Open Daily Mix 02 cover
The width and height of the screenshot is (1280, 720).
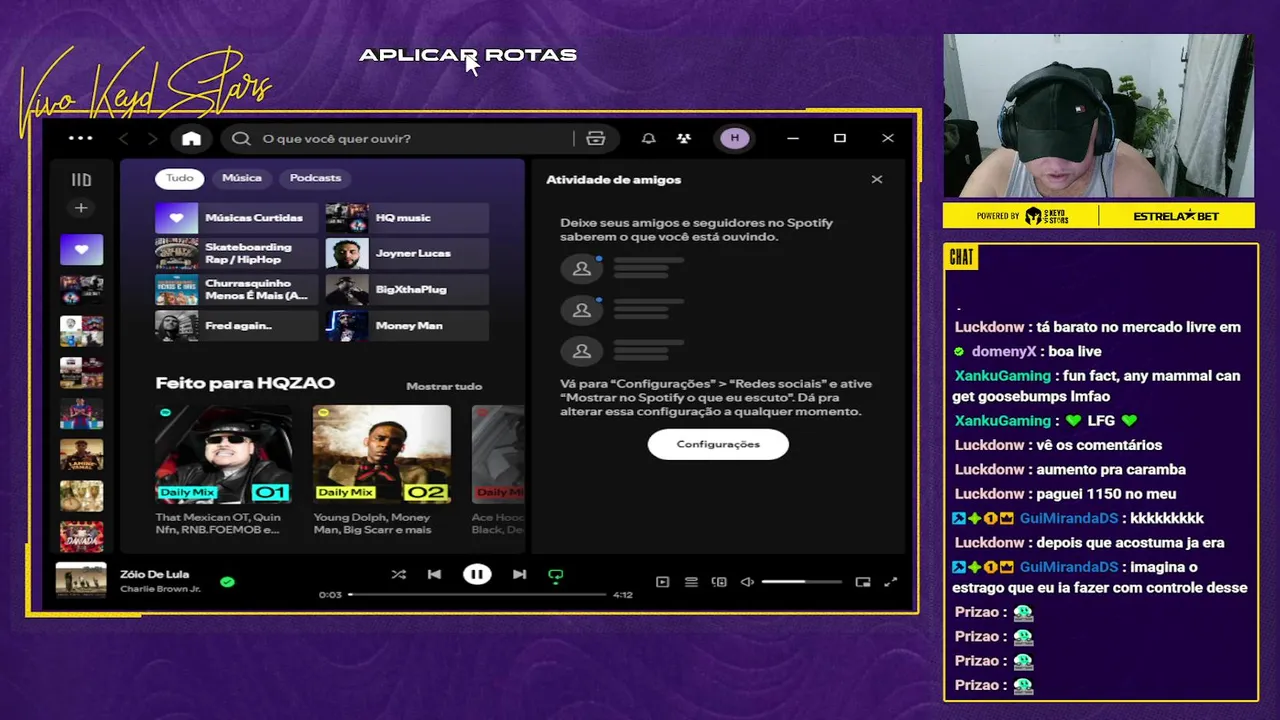point(381,454)
